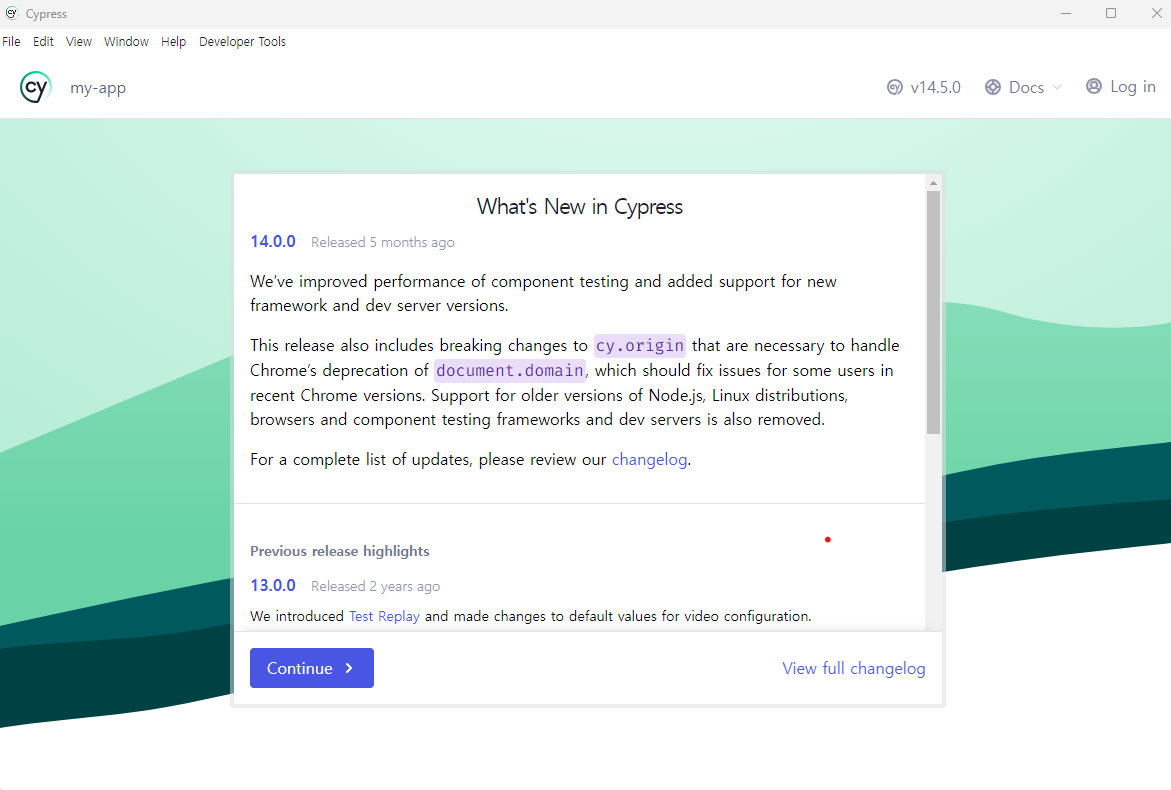Click the Cypress logo beside my-app
The width and height of the screenshot is (1171, 790).
tap(35, 87)
